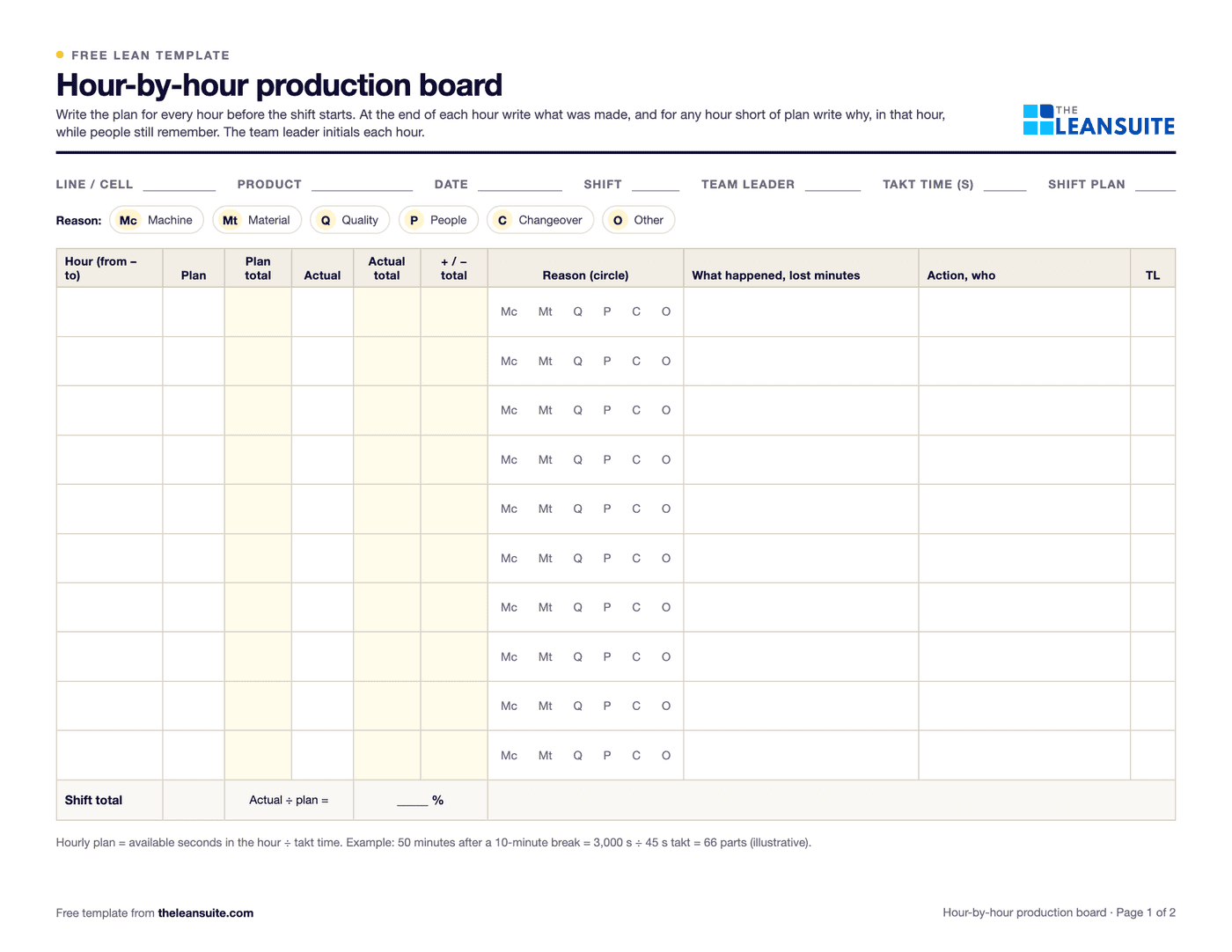Click the PRODUCT blank field
This screenshot has width=1232, height=952.
pyautogui.click(x=362, y=185)
